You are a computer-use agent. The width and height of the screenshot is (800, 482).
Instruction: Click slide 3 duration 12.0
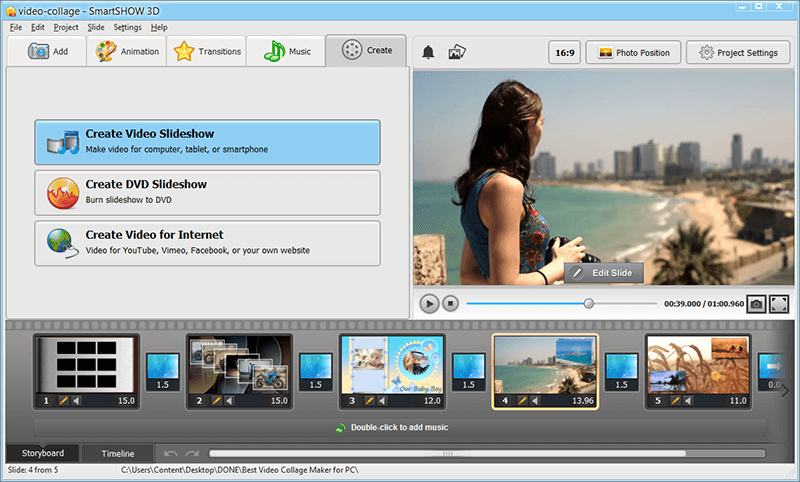432,401
